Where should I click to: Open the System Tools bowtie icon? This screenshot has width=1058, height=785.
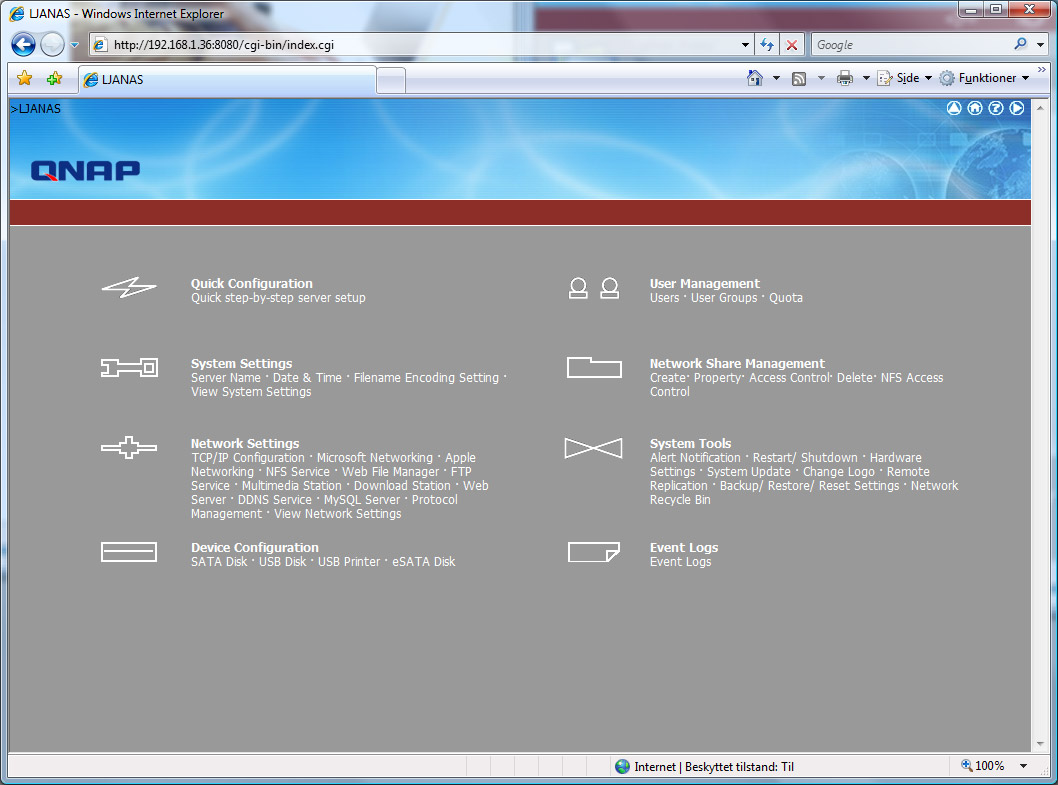(593, 448)
